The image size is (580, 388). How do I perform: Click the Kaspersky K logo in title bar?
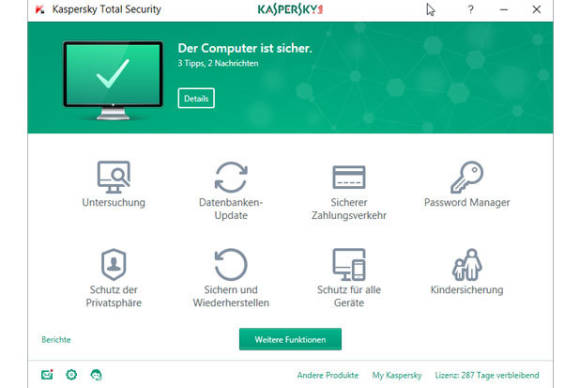(x=40, y=9)
